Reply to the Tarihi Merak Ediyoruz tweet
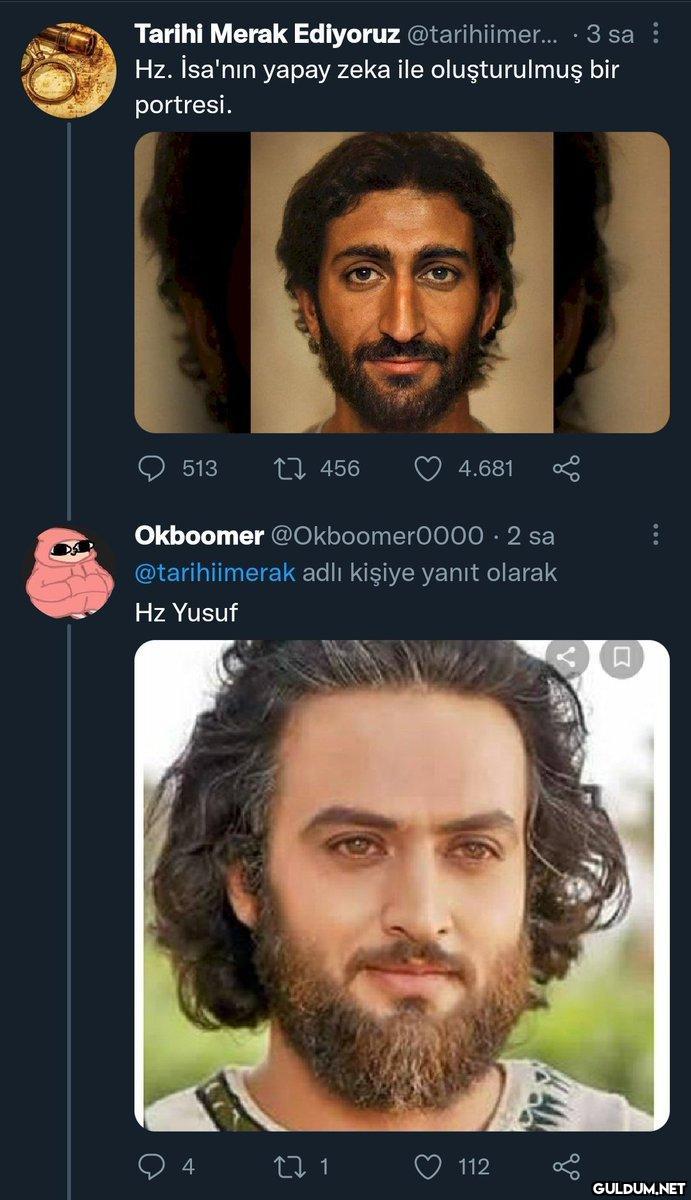 click(151, 468)
